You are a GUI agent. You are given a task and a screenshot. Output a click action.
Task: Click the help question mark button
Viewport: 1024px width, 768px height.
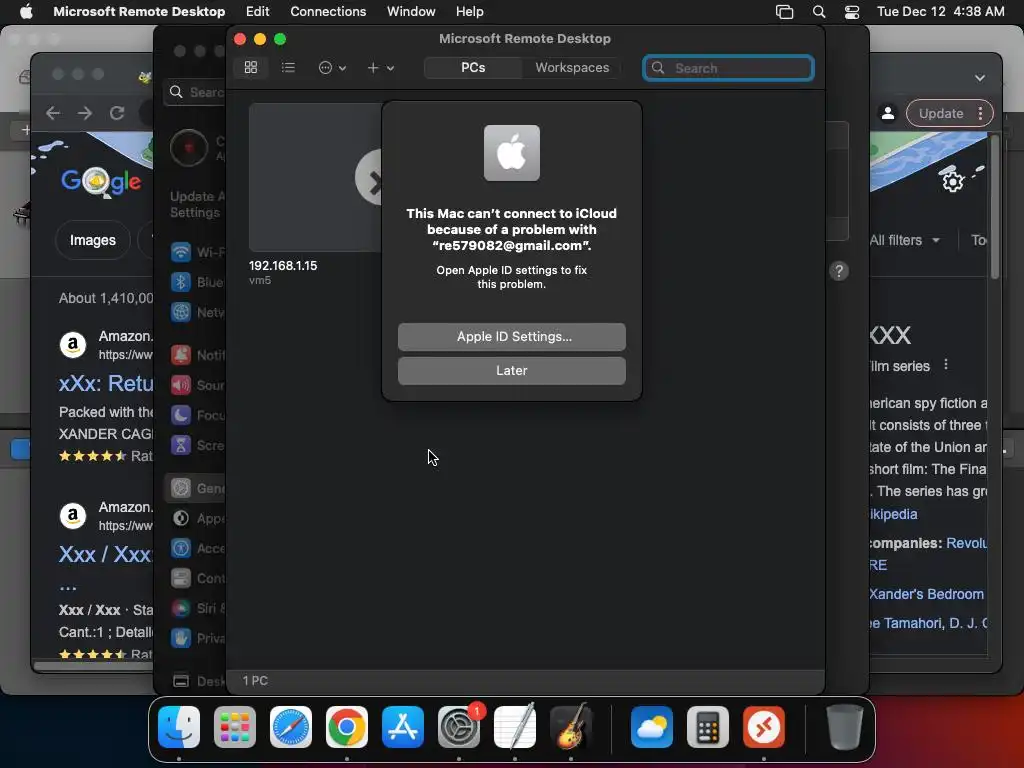coord(839,271)
